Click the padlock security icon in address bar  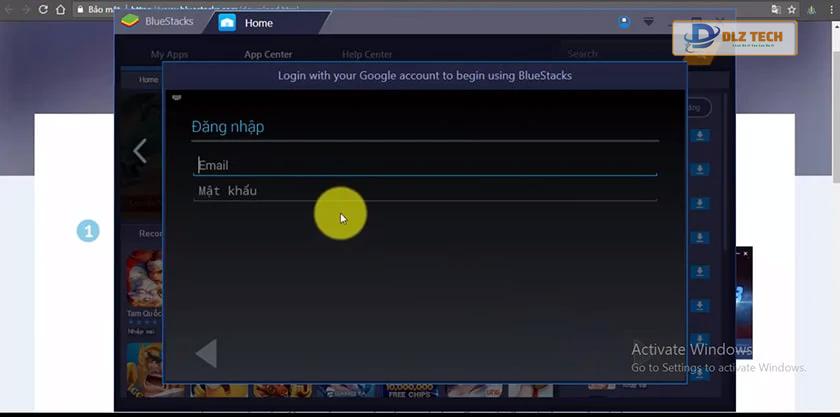pos(80,10)
